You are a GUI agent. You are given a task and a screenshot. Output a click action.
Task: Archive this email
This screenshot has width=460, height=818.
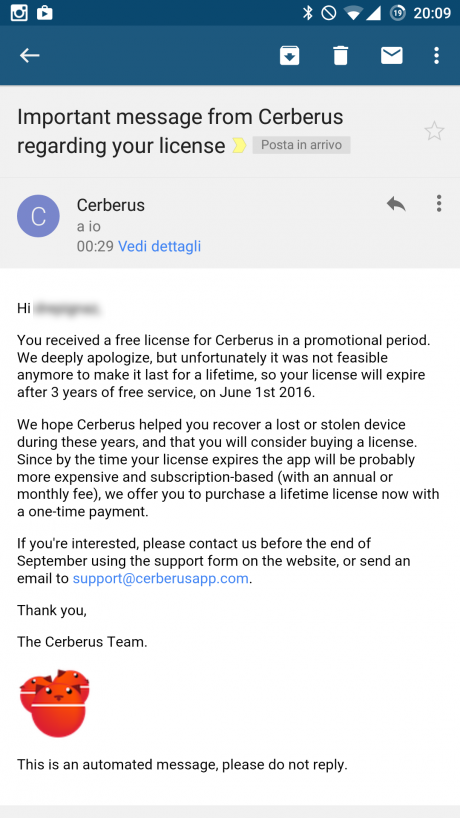pyautogui.click(x=289, y=55)
